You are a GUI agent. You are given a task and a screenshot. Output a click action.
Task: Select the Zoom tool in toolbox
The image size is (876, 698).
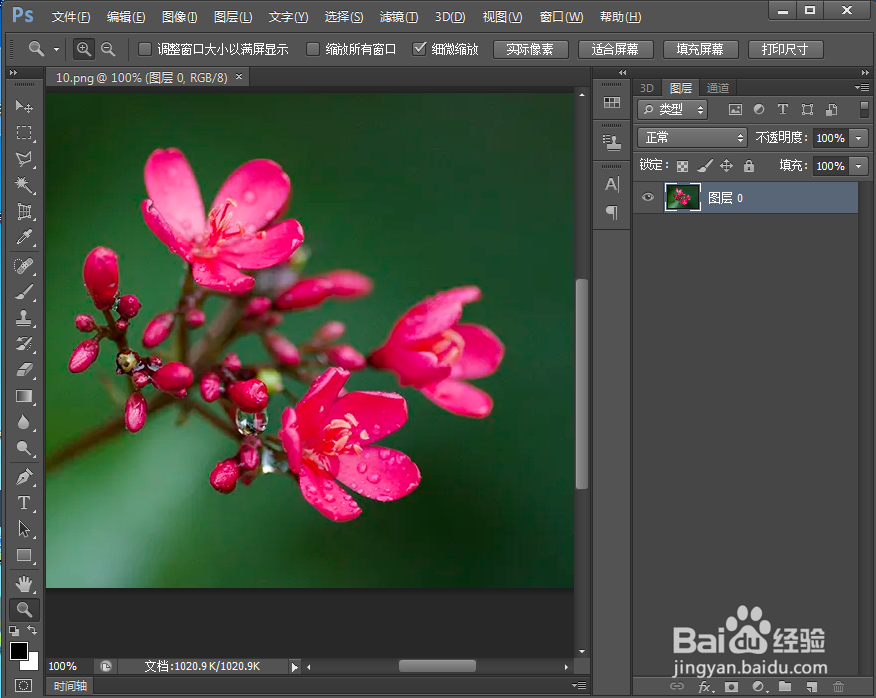point(23,609)
